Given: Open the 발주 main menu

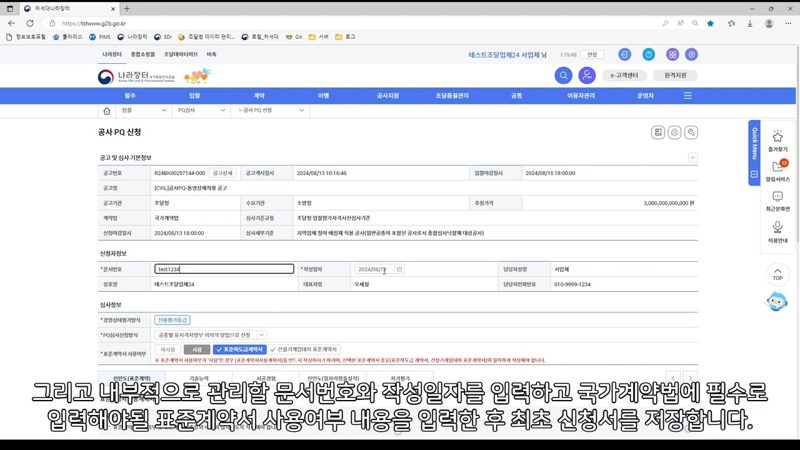Looking at the screenshot, I should tap(130, 96).
